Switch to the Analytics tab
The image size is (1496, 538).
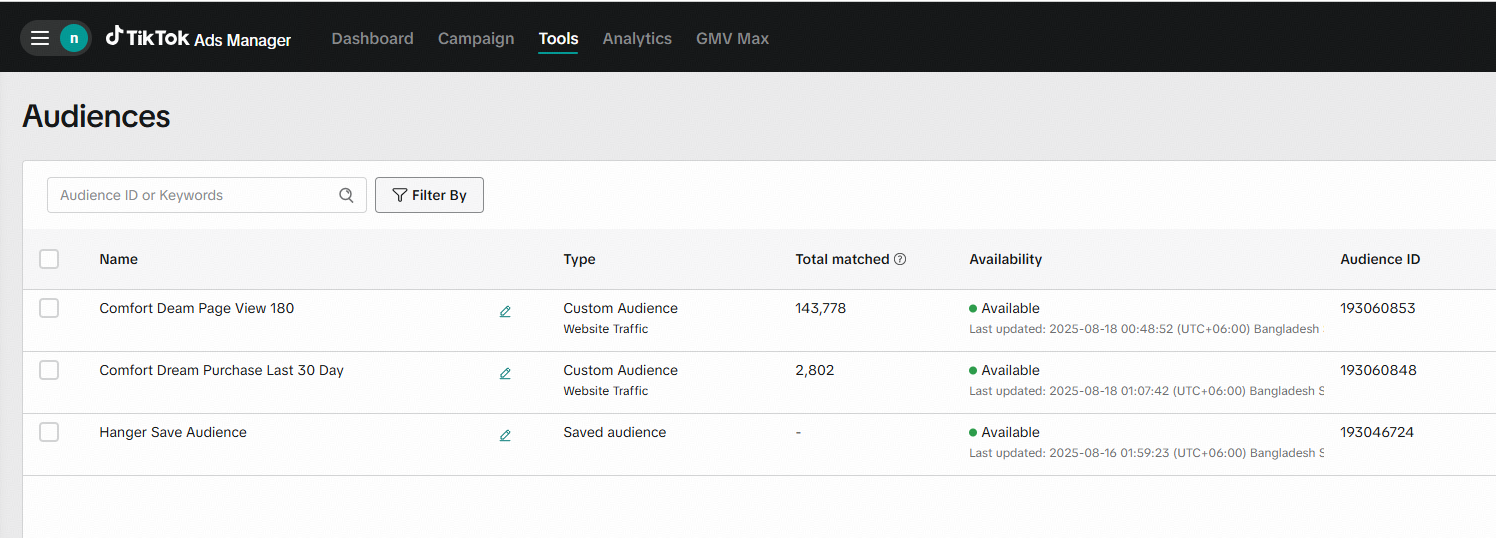(x=637, y=39)
